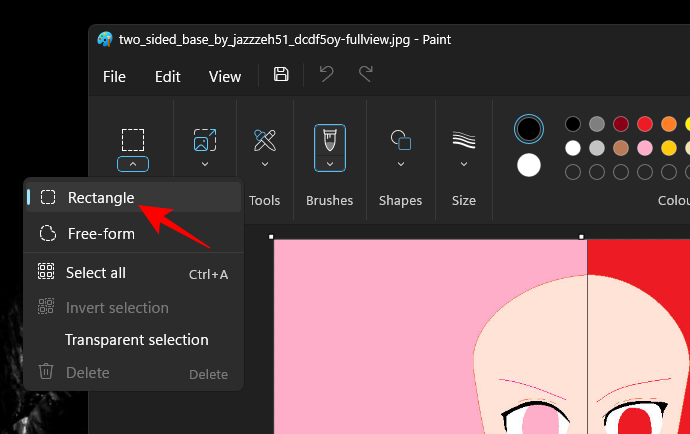Choose the Rectangle selection mode

coord(100,198)
